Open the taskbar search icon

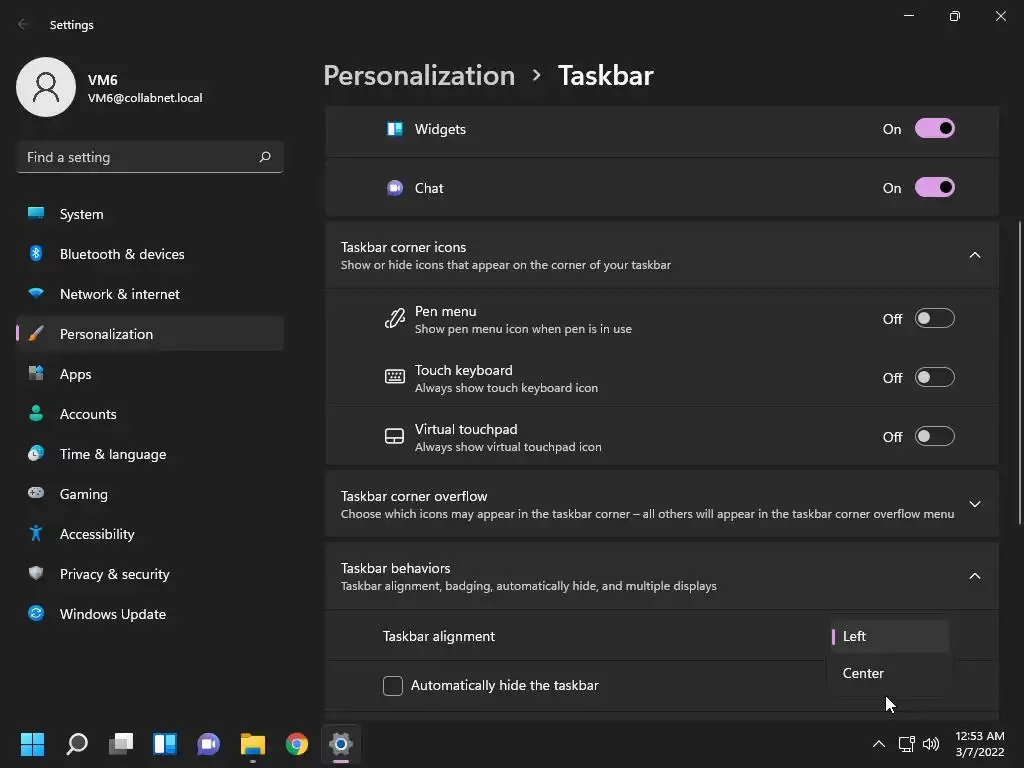pyautogui.click(x=77, y=744)
